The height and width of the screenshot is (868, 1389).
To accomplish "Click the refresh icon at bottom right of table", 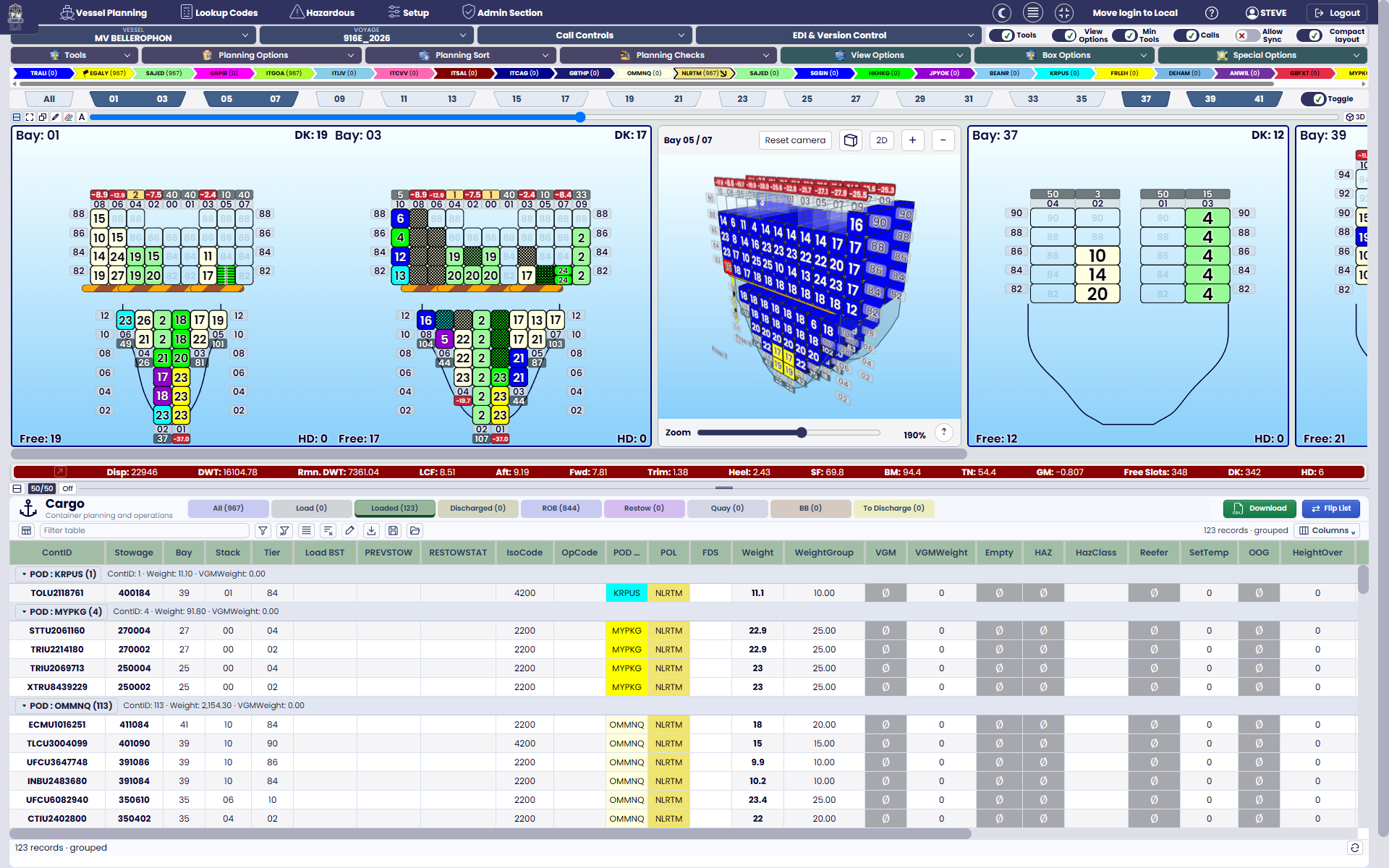I will (x=1355, y=848).
